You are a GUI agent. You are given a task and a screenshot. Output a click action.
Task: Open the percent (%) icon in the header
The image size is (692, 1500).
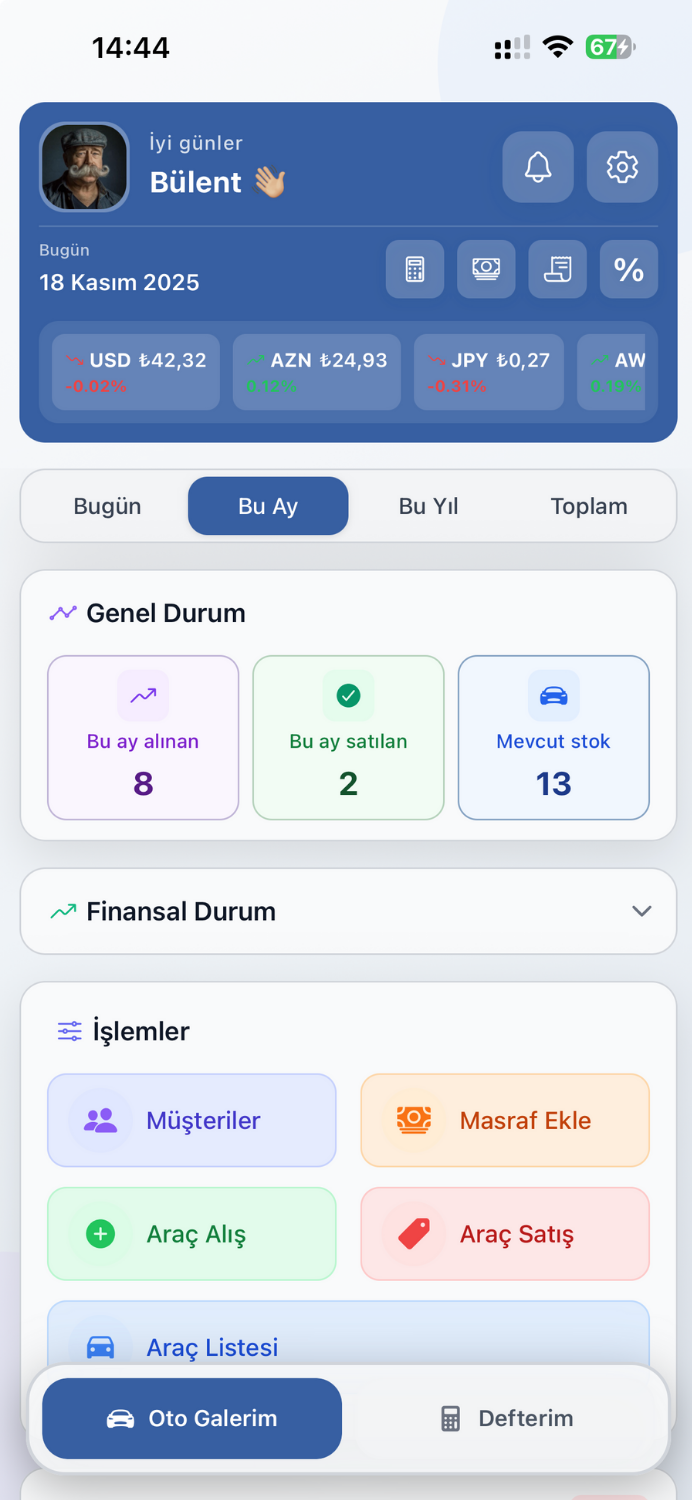(x=628, y=269)
